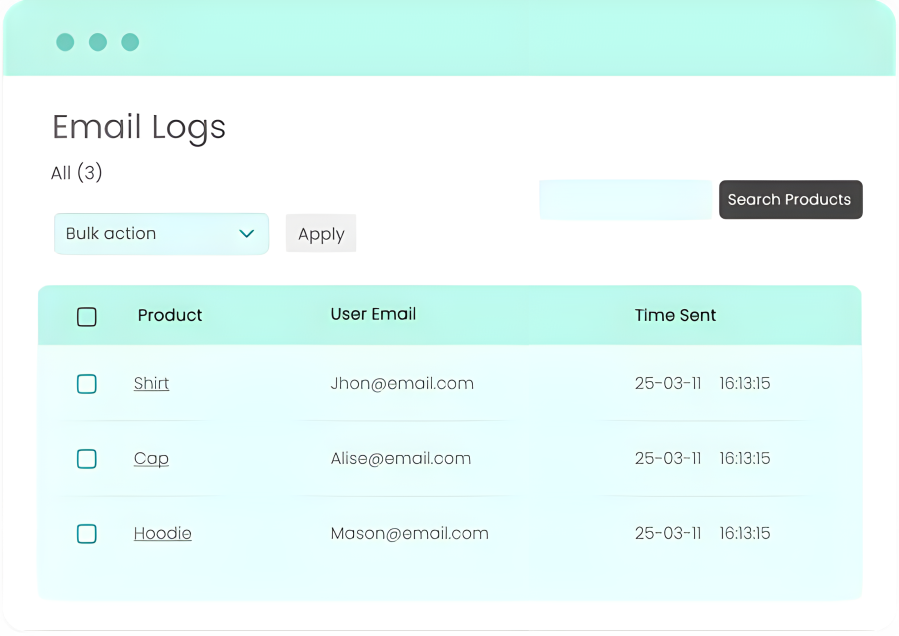Check the box for the Shirt row
The height and width of the screenshot is (636, 899).
pyautogui.click(x=87, y=384)
